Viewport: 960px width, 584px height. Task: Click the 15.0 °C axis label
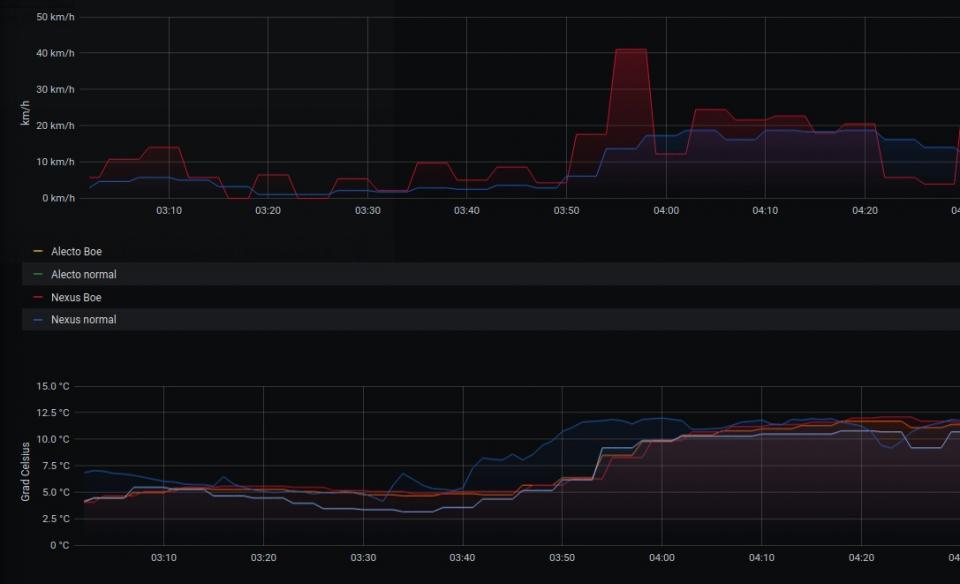[52, 386]
